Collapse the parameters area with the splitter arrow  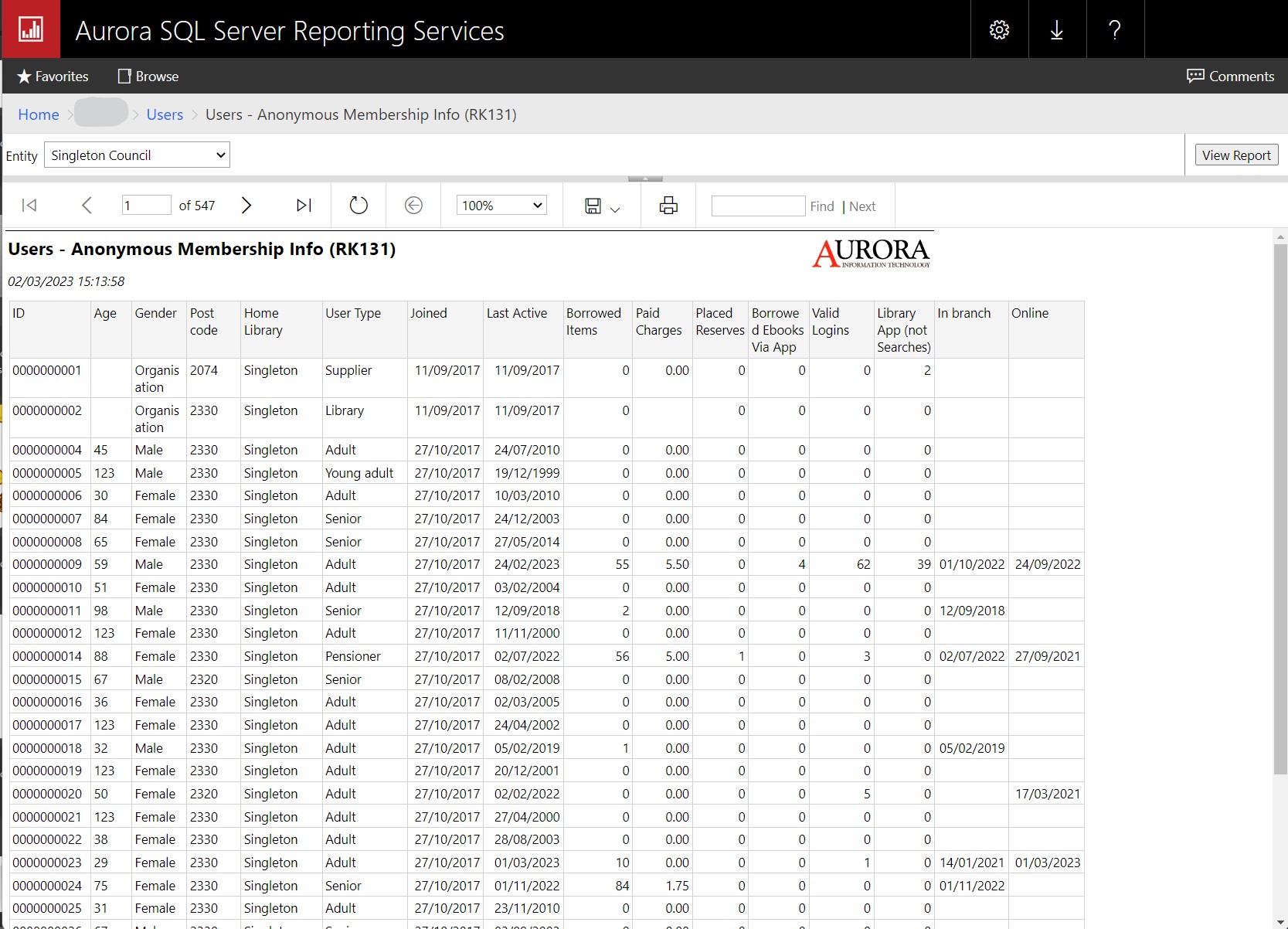coord(645,179)
